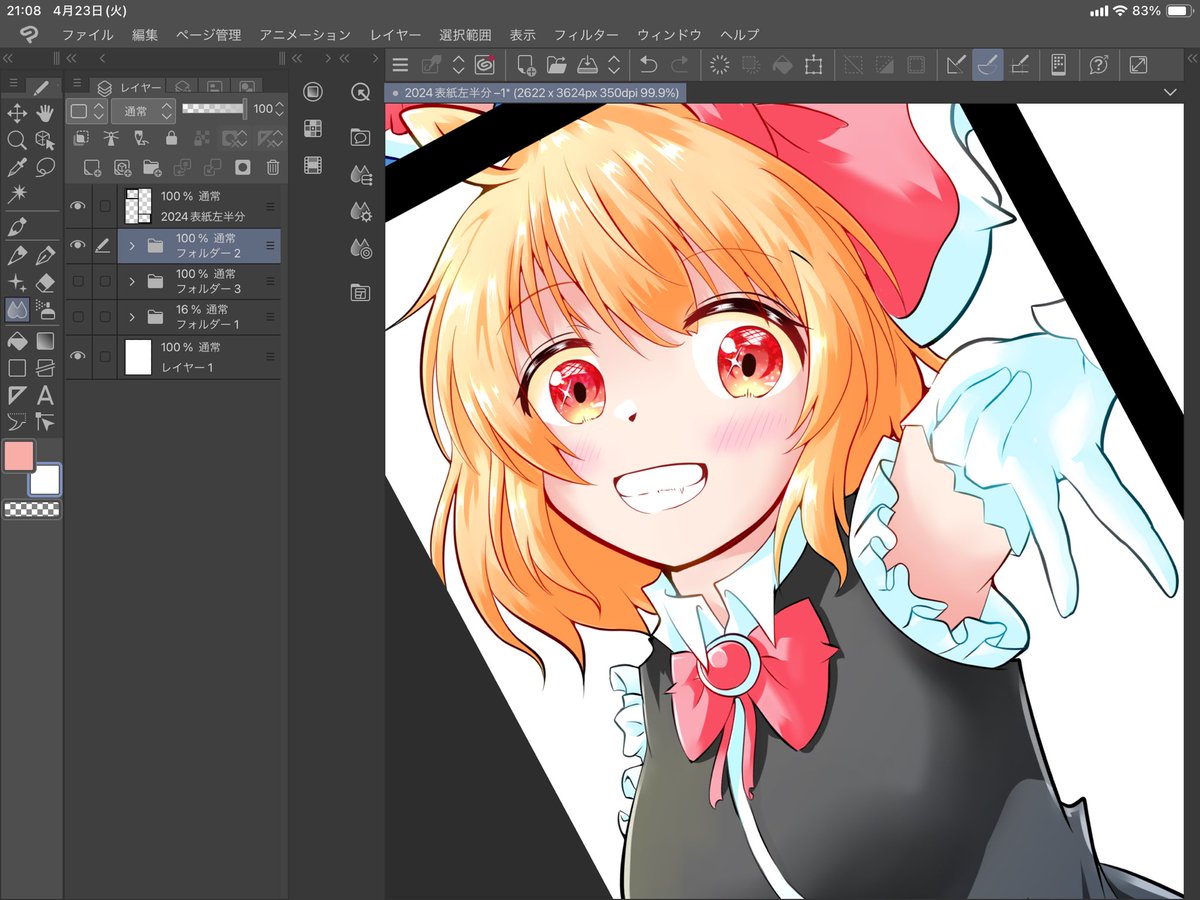Select the Decoration sparkle tool
Viewport: 1200px width, 900px height.
[16, 283]
